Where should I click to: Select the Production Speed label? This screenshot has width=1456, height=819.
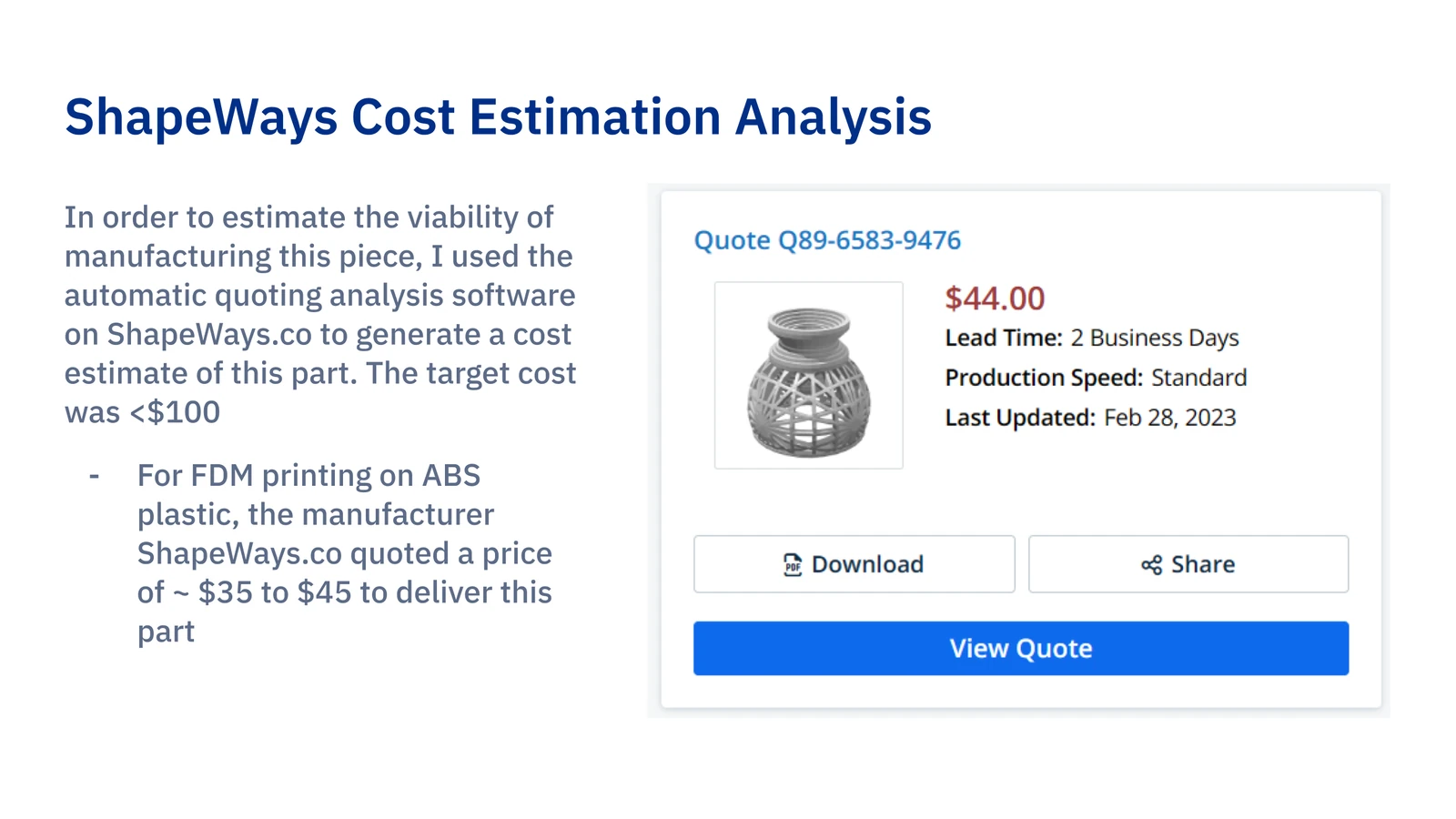point(1044,378)
